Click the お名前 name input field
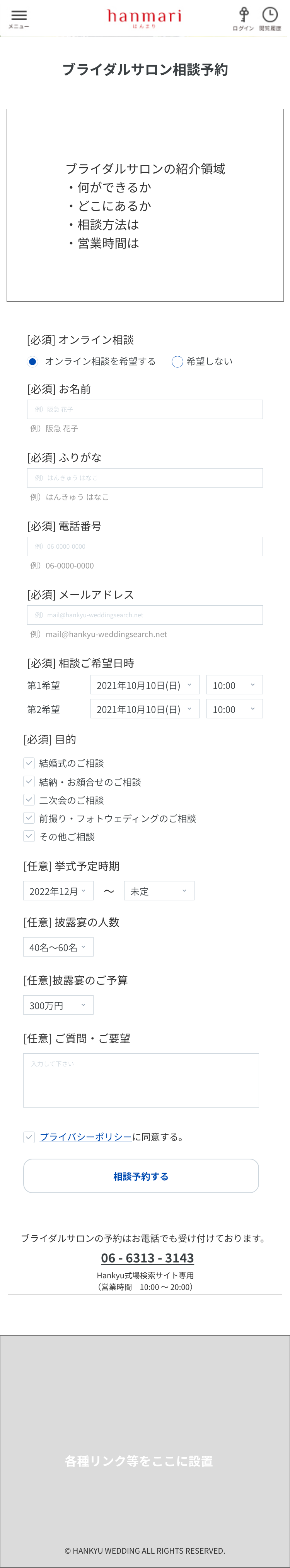 tap(145, 409)
